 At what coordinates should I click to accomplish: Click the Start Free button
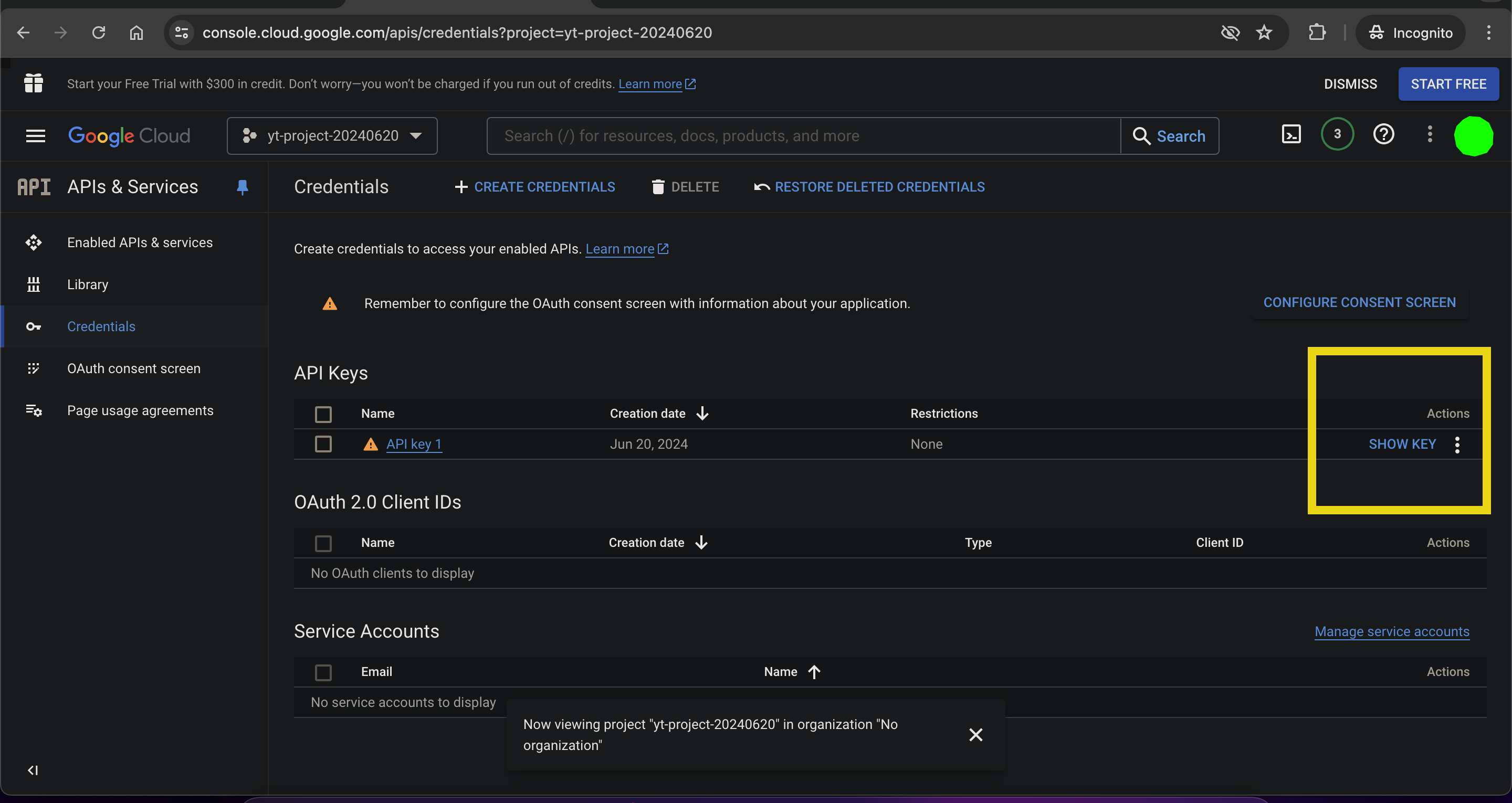point(1448,84)
